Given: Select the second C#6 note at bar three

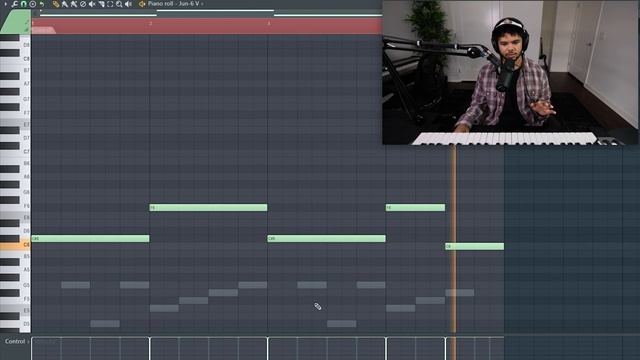Looking at the screenshot, I should pos(326,238).
